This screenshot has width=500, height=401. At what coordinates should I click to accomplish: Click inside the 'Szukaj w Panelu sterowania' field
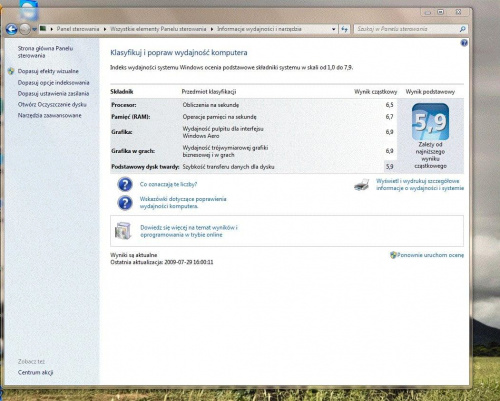click(x=407, y=29)
